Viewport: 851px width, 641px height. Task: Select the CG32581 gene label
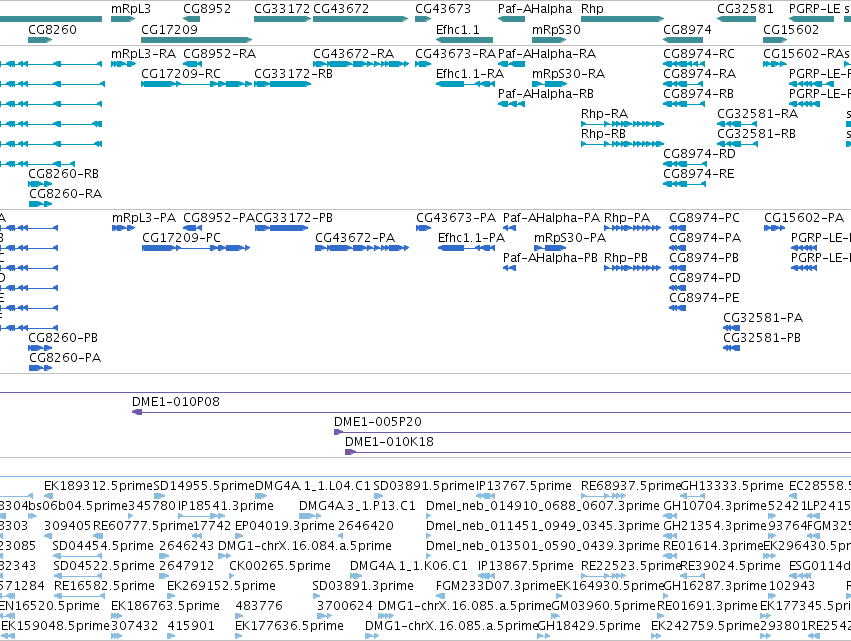[x=745, y=9]
